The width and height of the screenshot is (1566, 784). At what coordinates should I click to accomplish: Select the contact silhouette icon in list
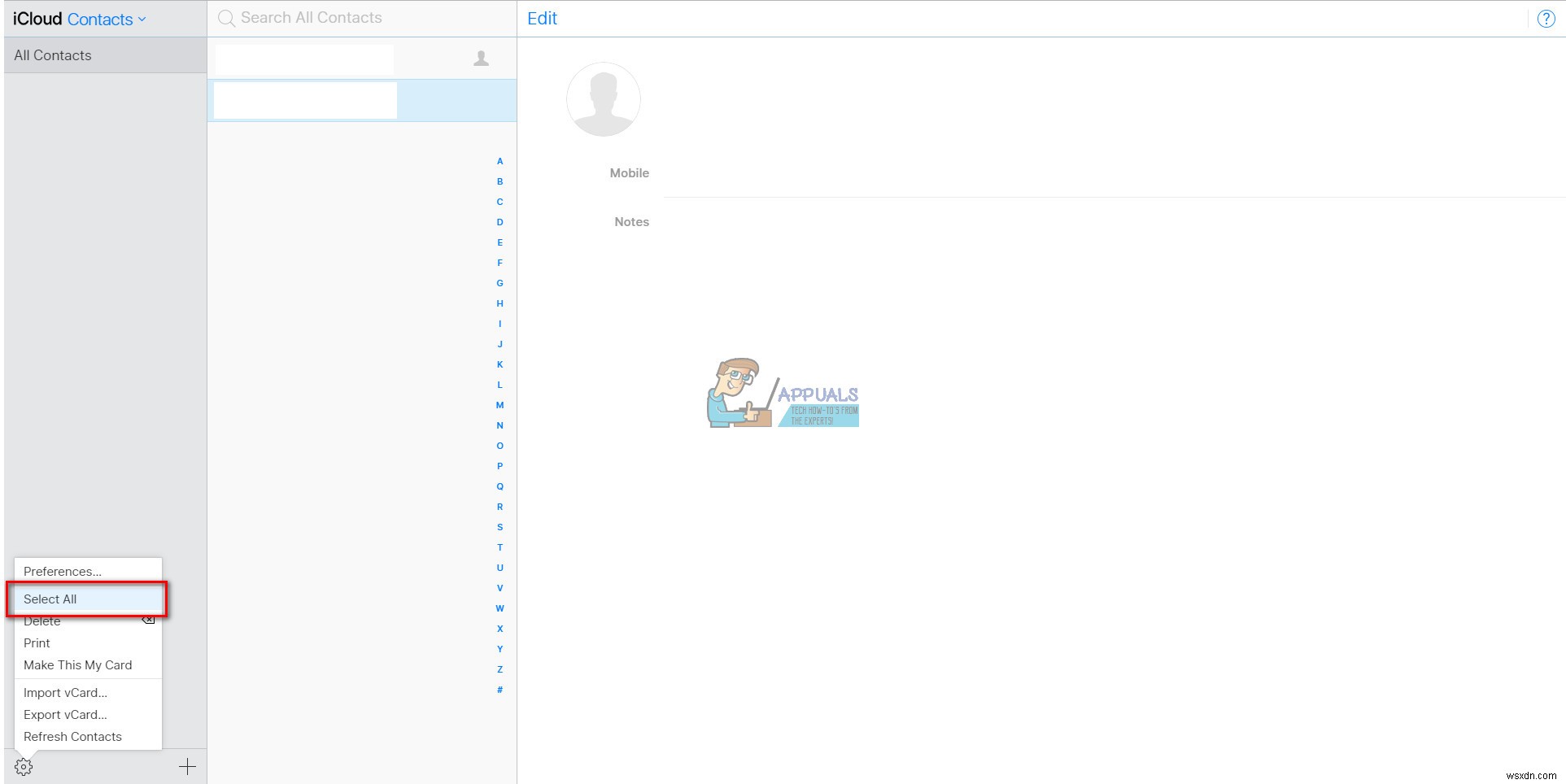coord(482,58)
